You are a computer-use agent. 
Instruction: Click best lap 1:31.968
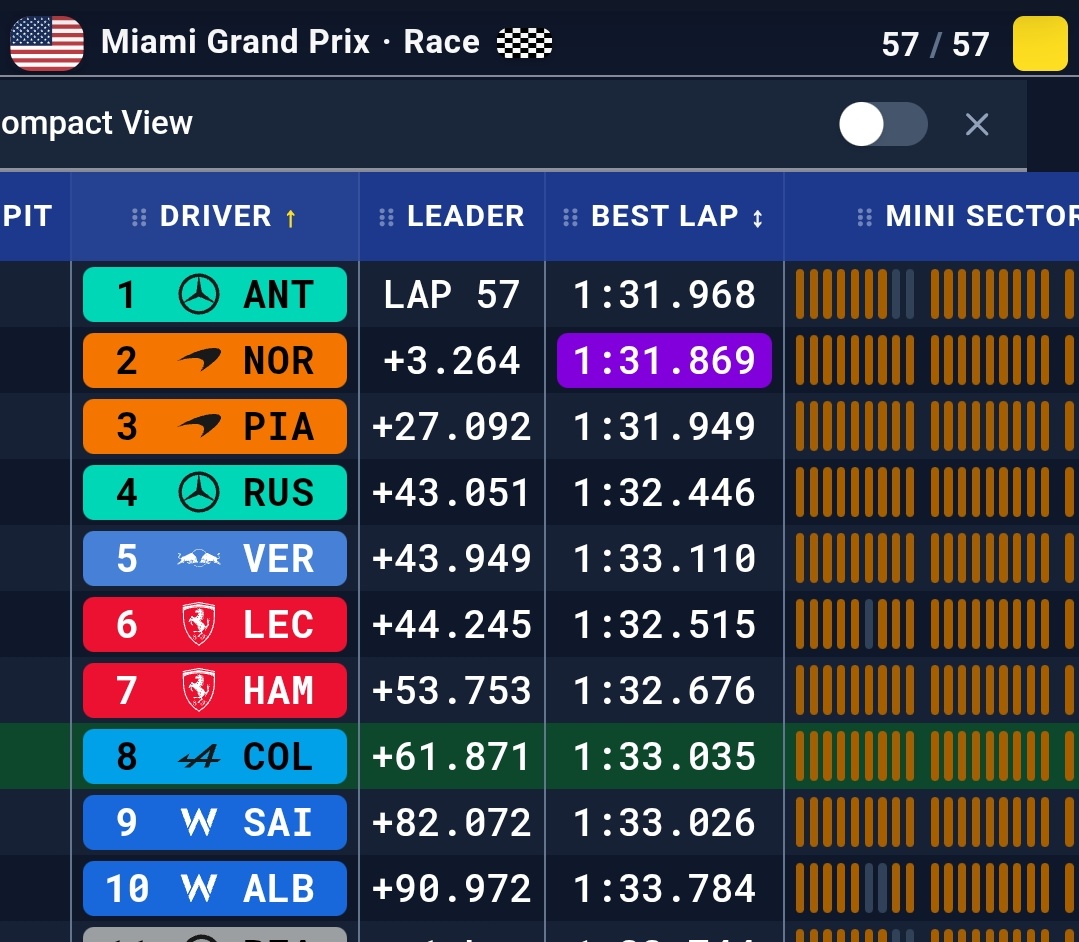pos(664,295)
